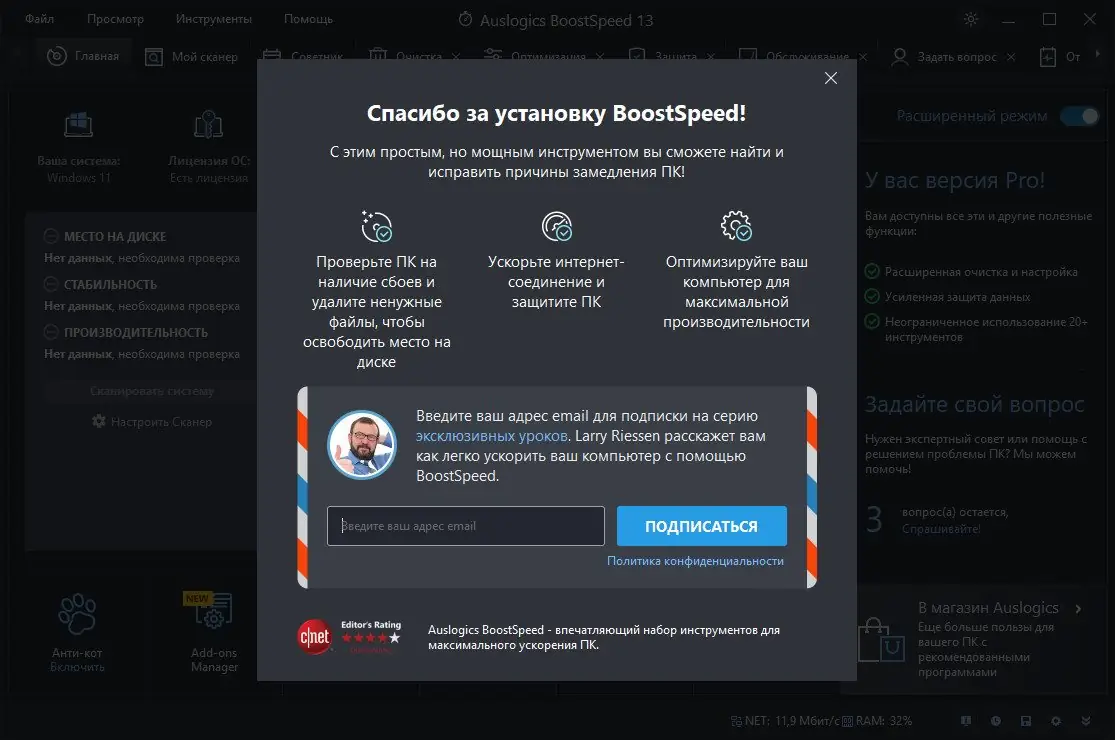
Task: Click the gear icon beside Настроить Сканер
Action: pyautogui.click(x=99, y=422)
